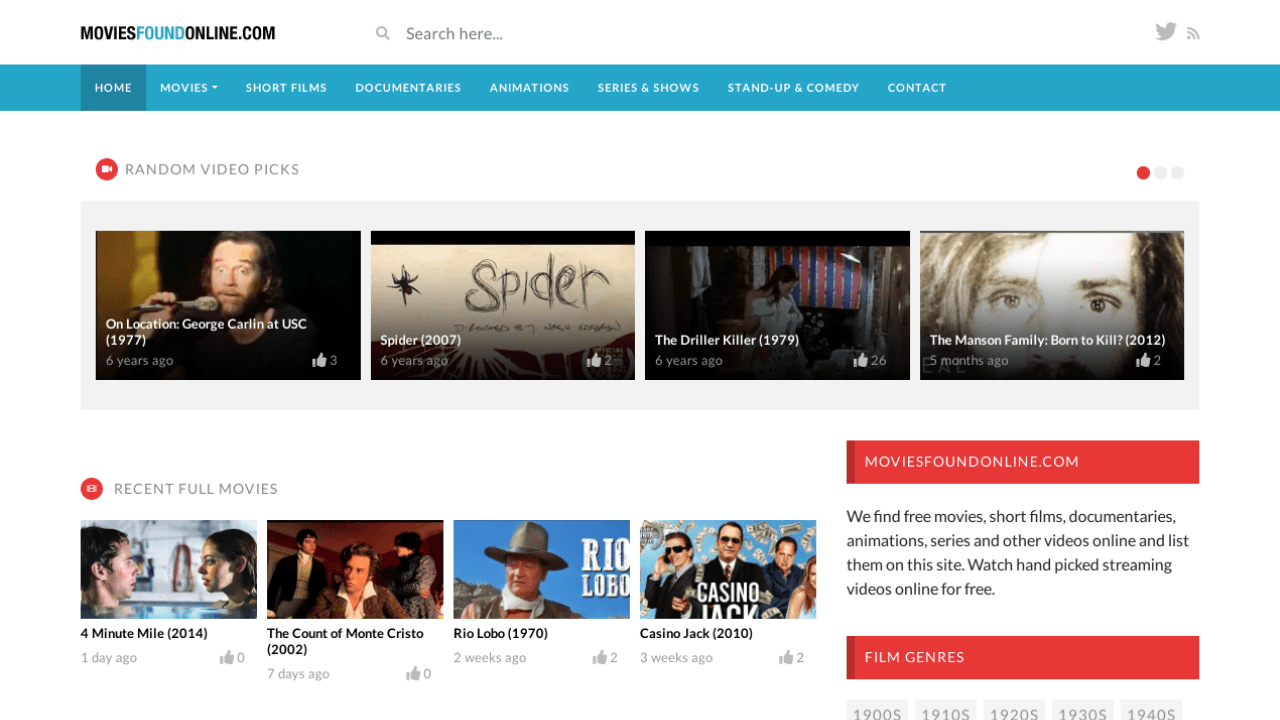Open the George Carlin at USC thumbnail
1280x720 pixels.
[x=228, y=305]
